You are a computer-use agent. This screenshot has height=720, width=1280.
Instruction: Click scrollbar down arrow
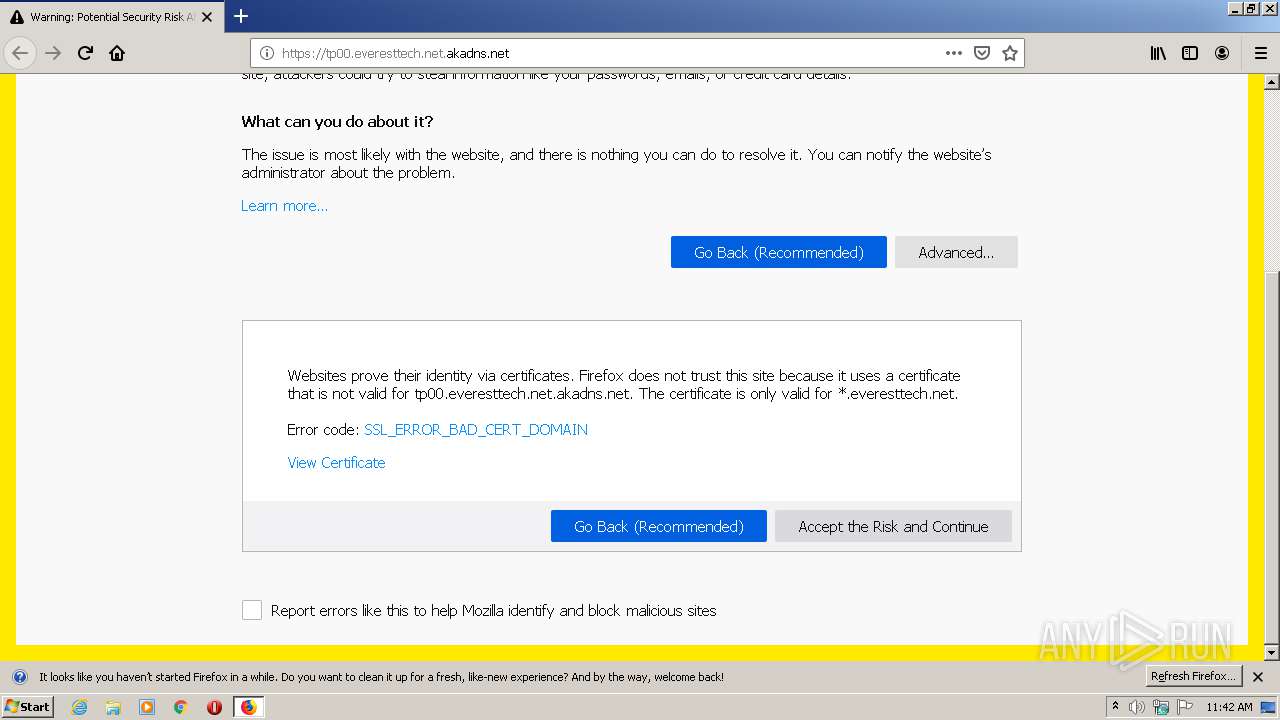pos(1272,653)
